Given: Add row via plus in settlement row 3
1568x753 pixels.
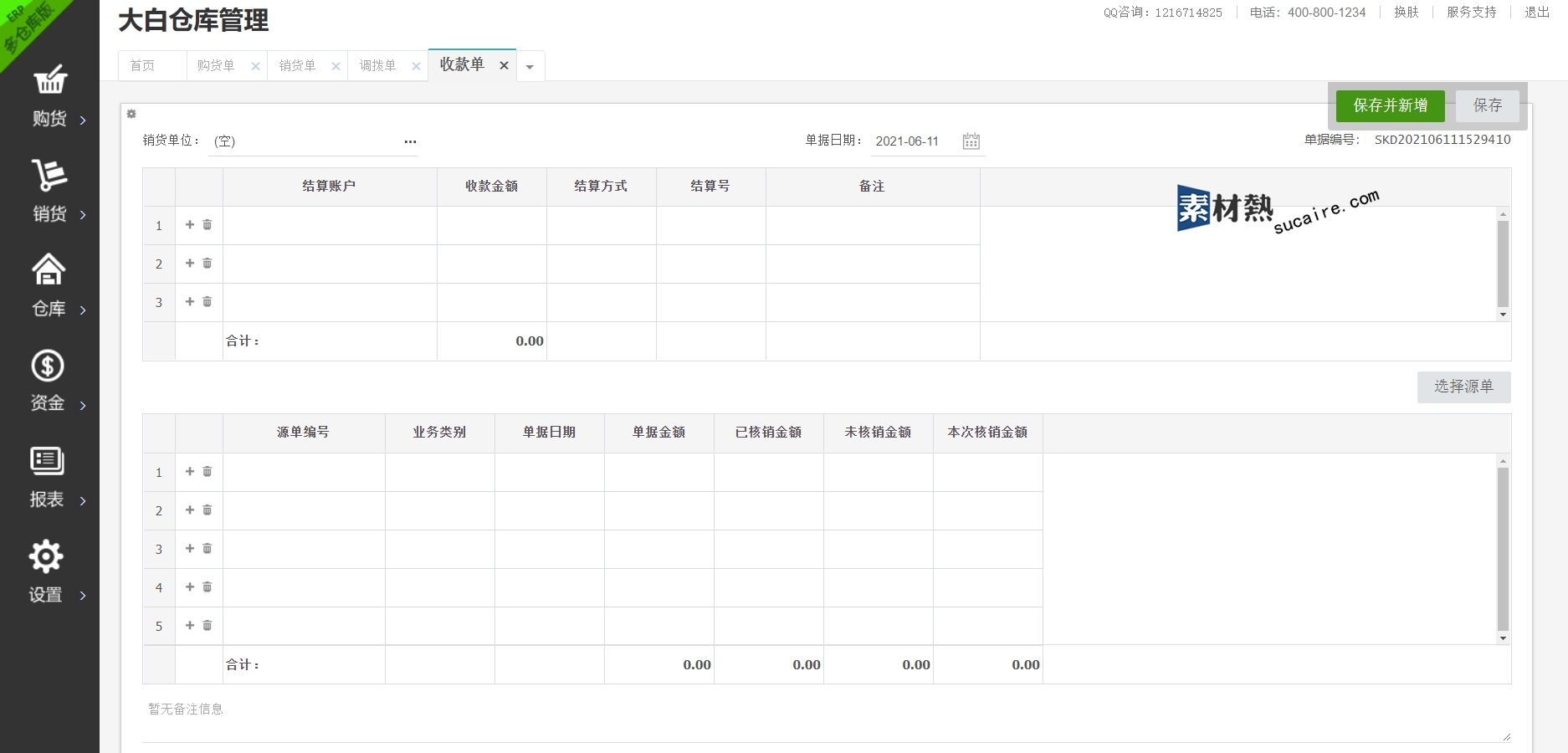Looking at the screenshot, I should (x=190, y=301).
